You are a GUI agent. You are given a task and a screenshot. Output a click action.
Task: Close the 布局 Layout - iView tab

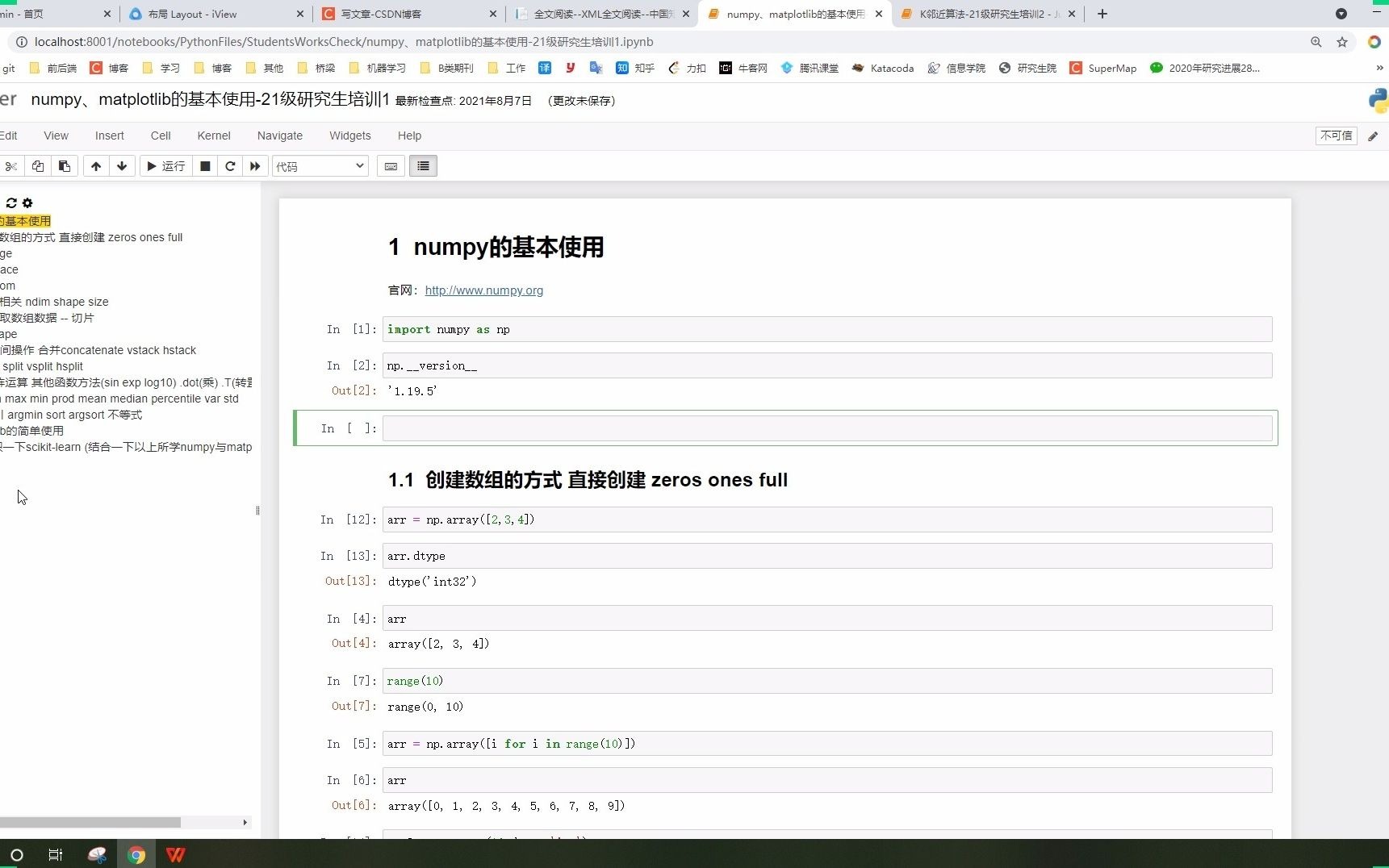(300, 14)
